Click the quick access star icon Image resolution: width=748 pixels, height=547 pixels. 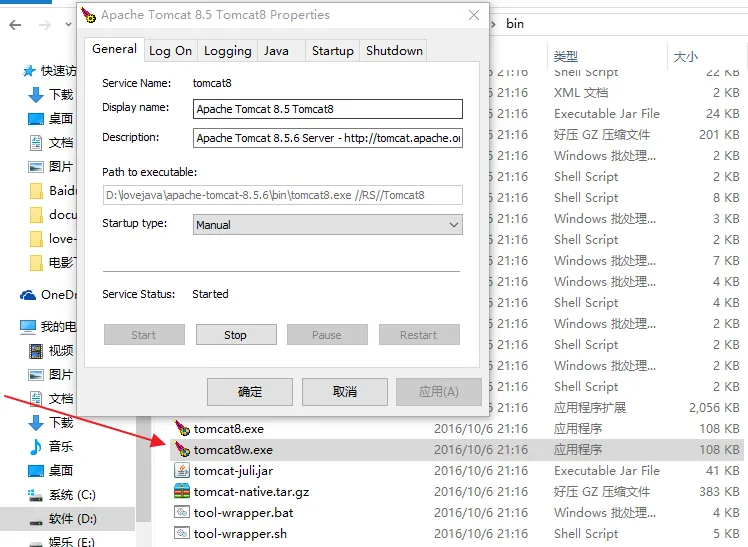click(x=30, y=71)
